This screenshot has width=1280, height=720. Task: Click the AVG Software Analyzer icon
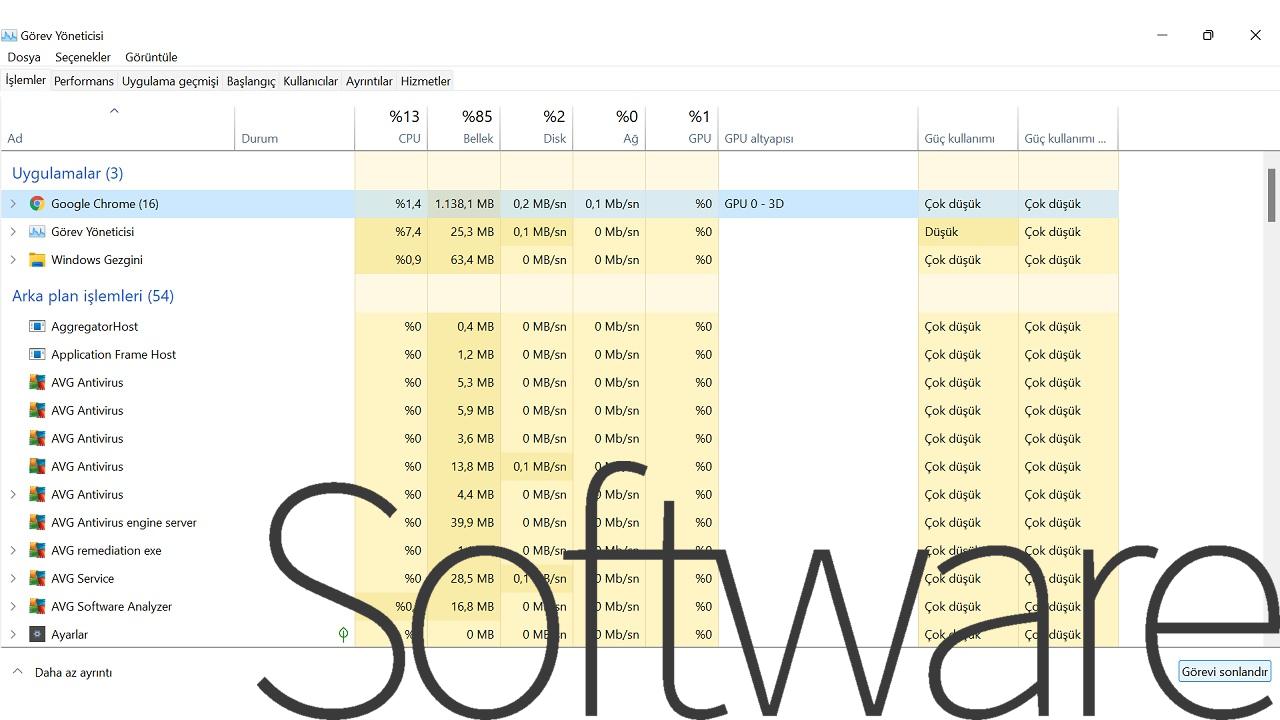coord(37,607)
